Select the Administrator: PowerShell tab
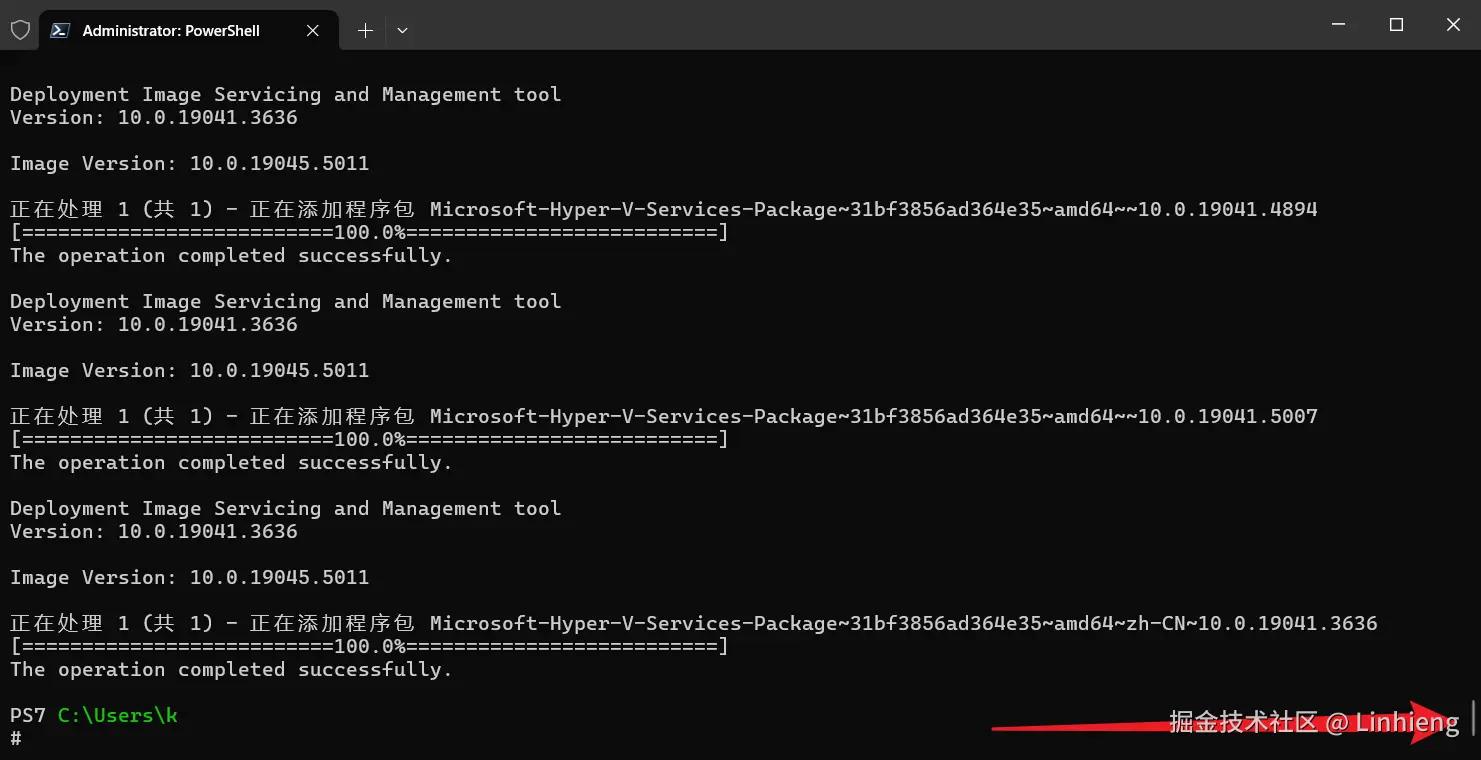Screen dimensions: 1481x760 (x=170, y=30)
